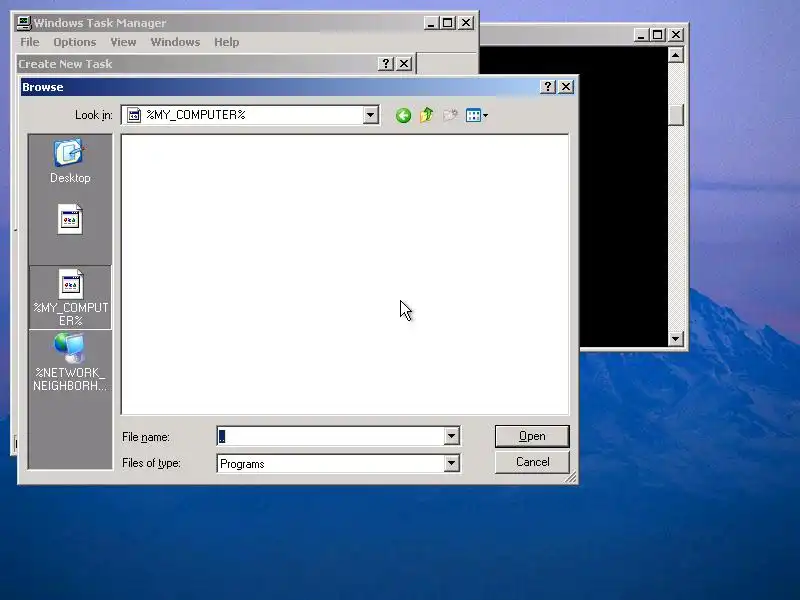Click the unlabeled document icon in places bar

70,219
